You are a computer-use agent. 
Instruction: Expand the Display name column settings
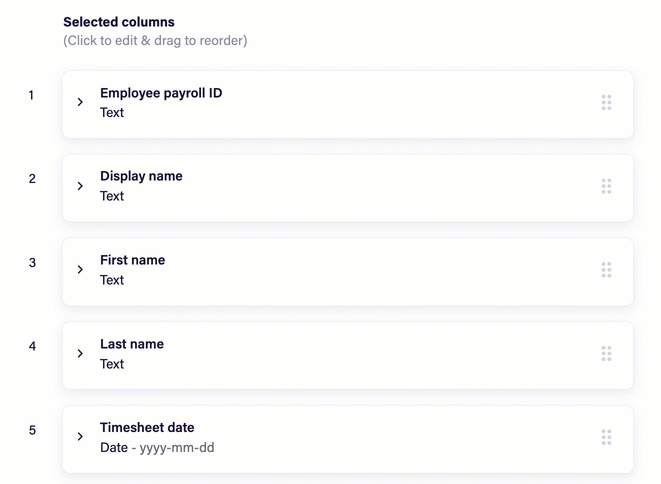[x=80, y=186]
